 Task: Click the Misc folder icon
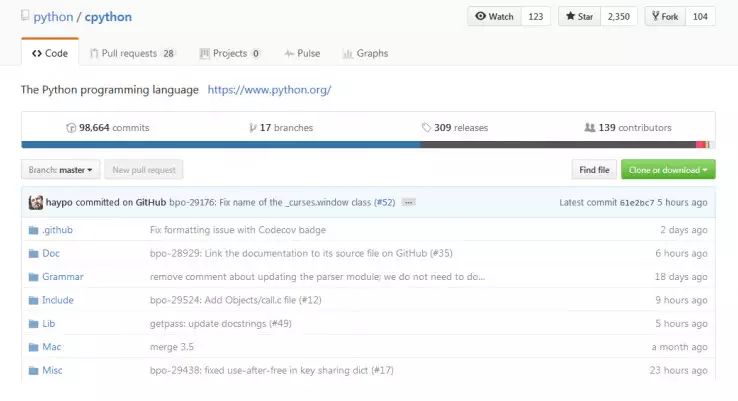coord(33,371)
